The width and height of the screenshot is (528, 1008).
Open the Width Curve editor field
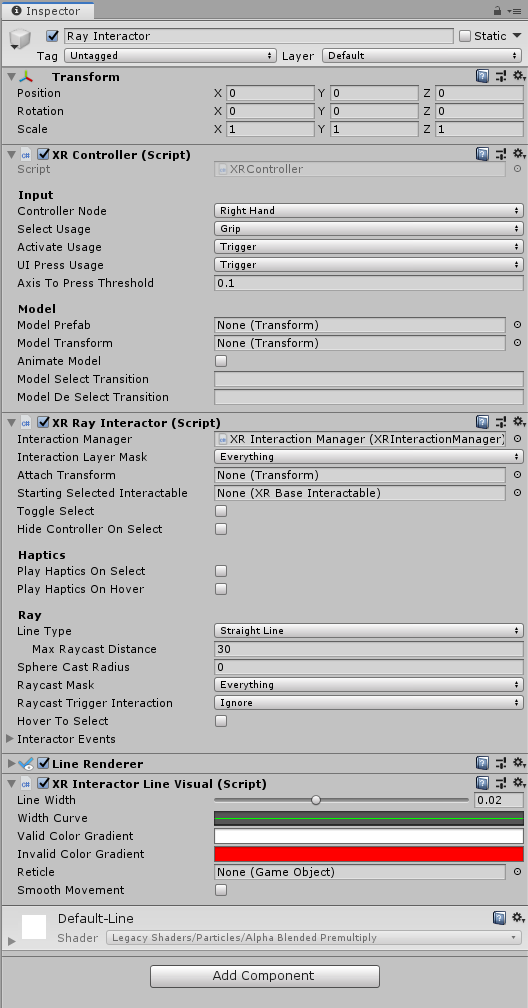coord(369,818)
